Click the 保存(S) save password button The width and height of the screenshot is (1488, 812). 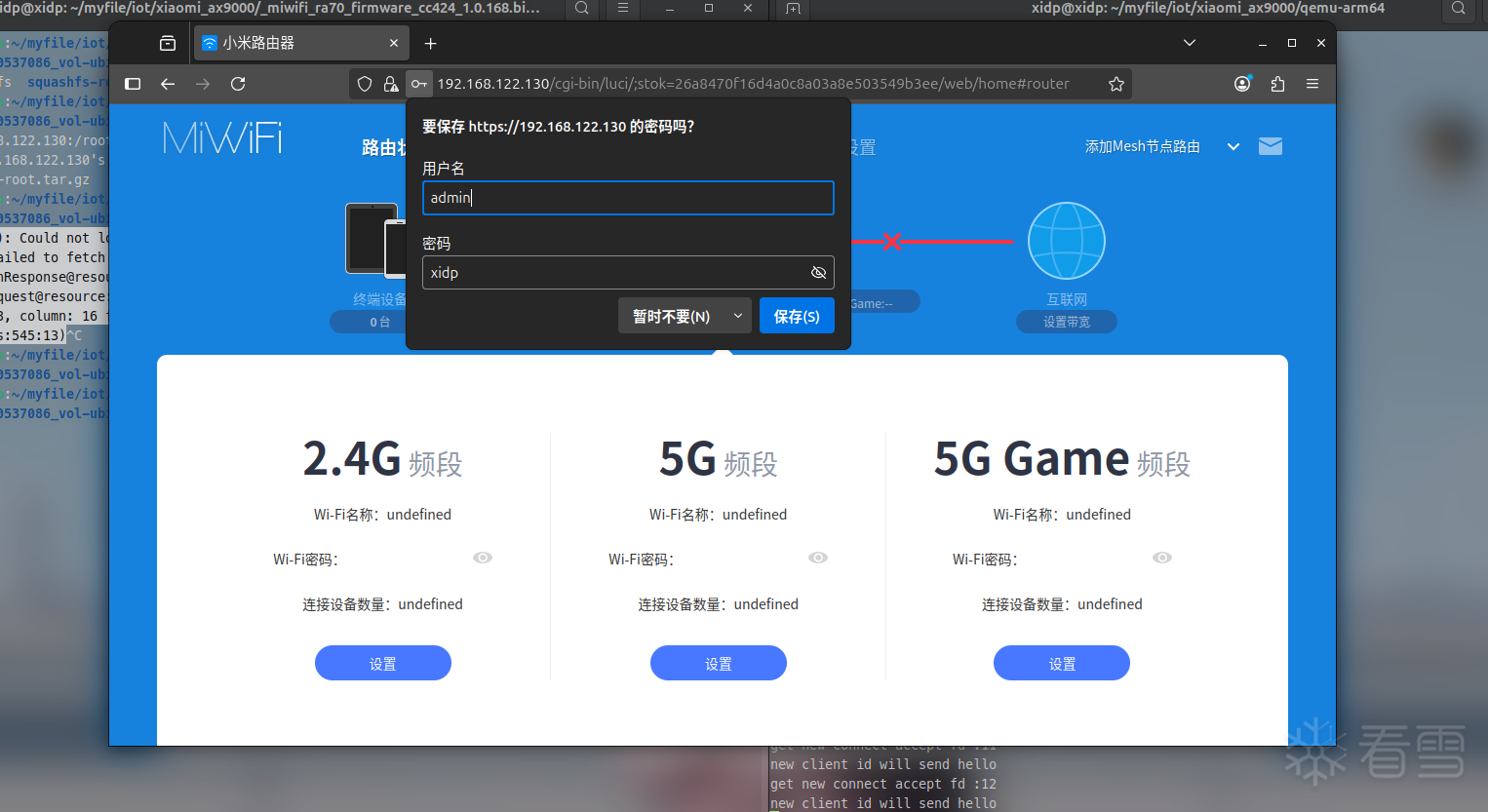point(797,316)
